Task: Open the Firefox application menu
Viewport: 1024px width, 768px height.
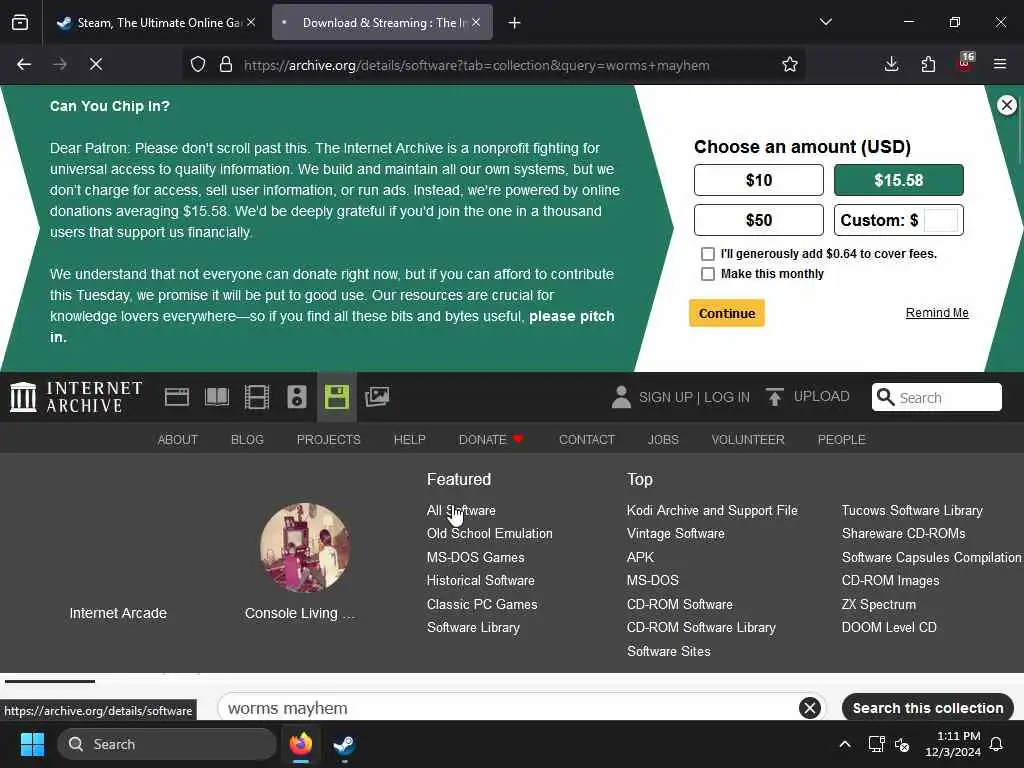Action: [1000, 64]
